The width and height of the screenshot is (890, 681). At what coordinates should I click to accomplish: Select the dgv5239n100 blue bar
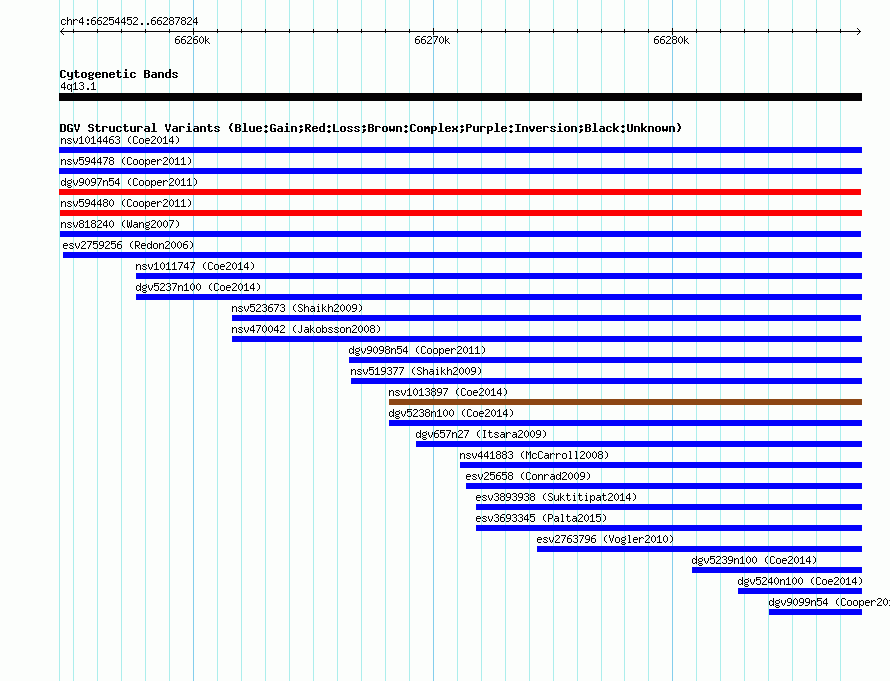(x=777, y=570)
